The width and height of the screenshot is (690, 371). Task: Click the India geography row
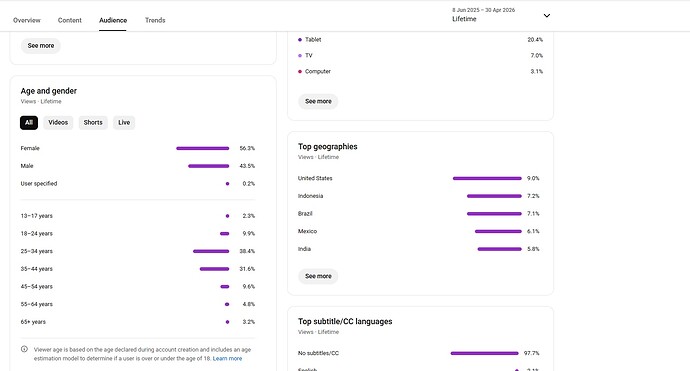click(x=418, y=249)
